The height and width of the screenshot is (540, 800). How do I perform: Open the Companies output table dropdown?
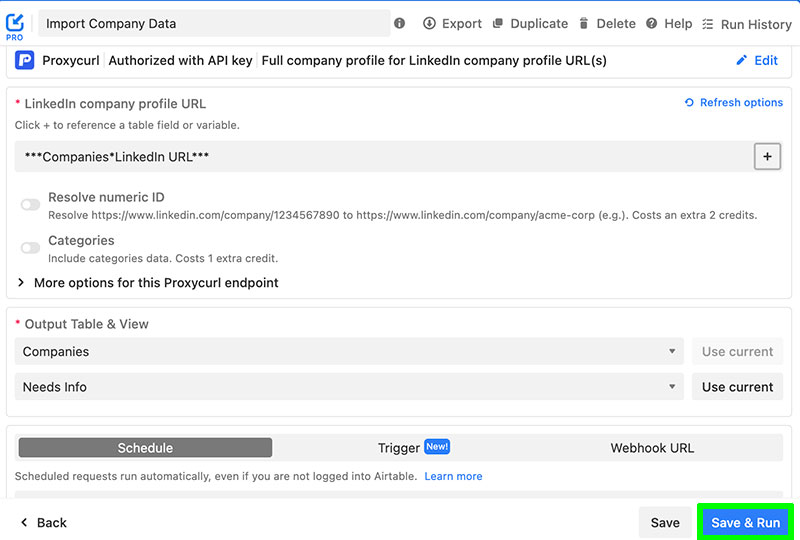click(349, 351)
